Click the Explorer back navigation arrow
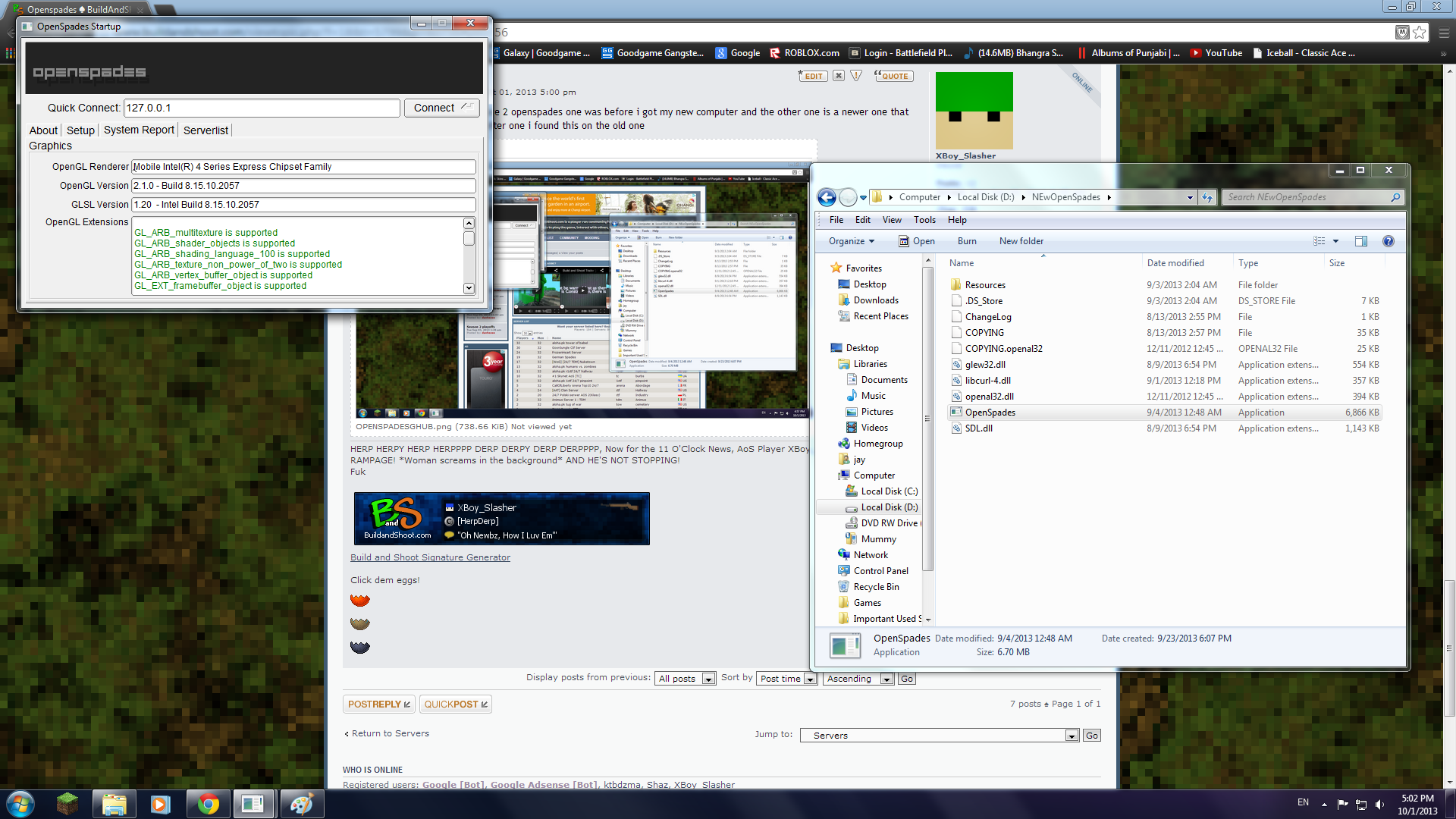1456x819 pixels. tap(827, 197)
